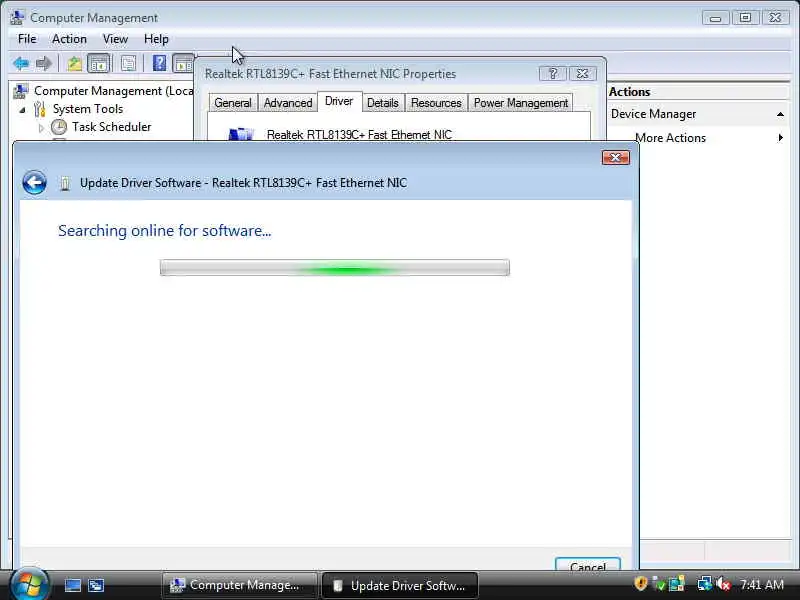Click More Actions in the Actions pane
This screenshot has width=800, height=600.
pyautogui.click(x=670, y=138)
